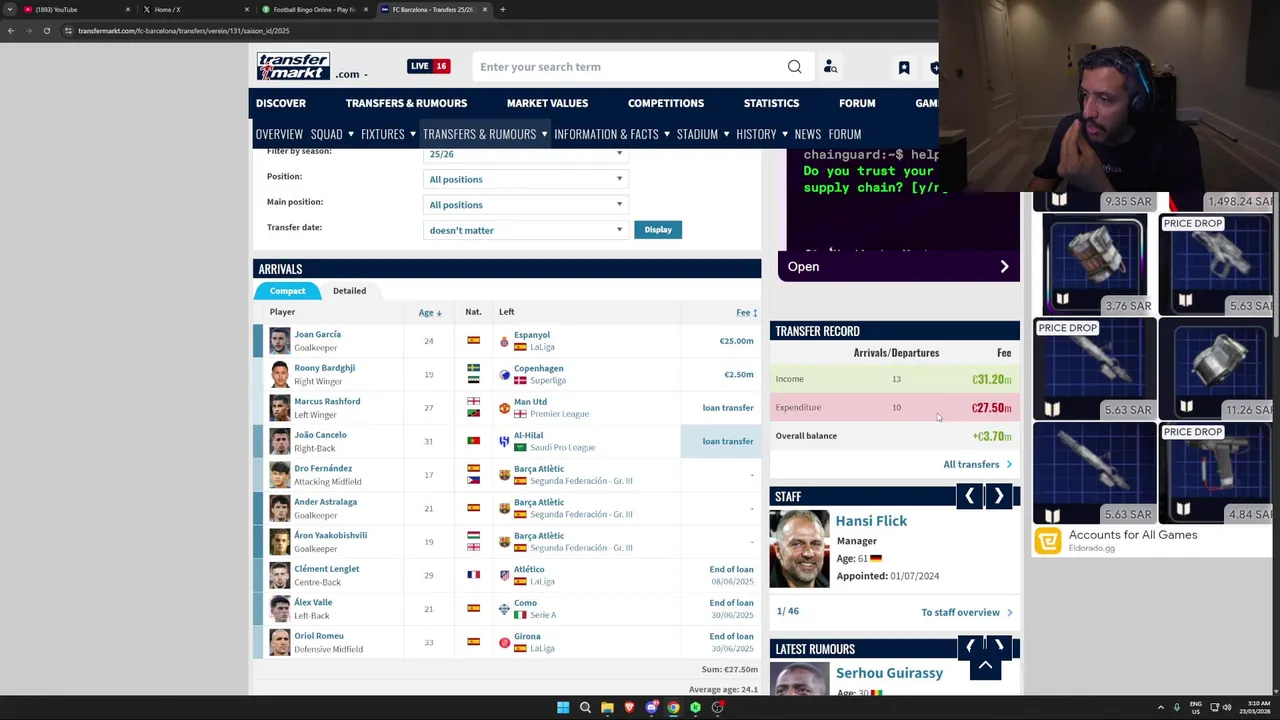Open STATISTICS main menu

(771, 103)
